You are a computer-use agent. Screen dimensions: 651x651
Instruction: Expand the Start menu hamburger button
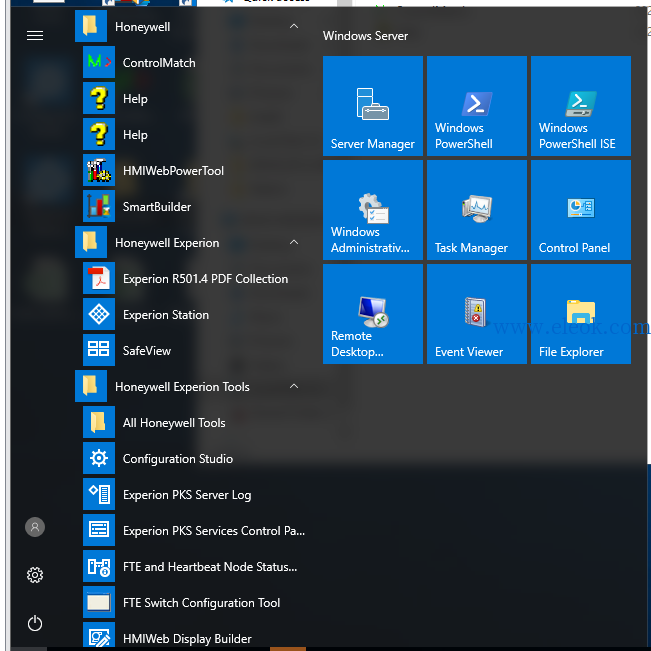point(35,36)
